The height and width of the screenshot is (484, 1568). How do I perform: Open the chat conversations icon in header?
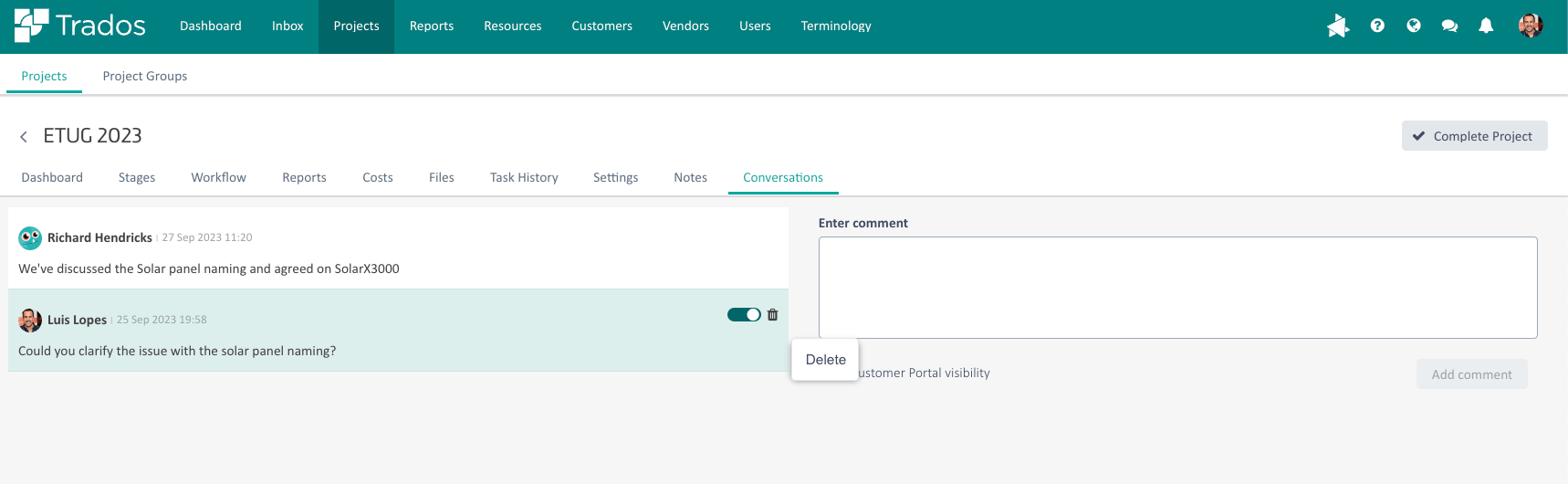1449,26
